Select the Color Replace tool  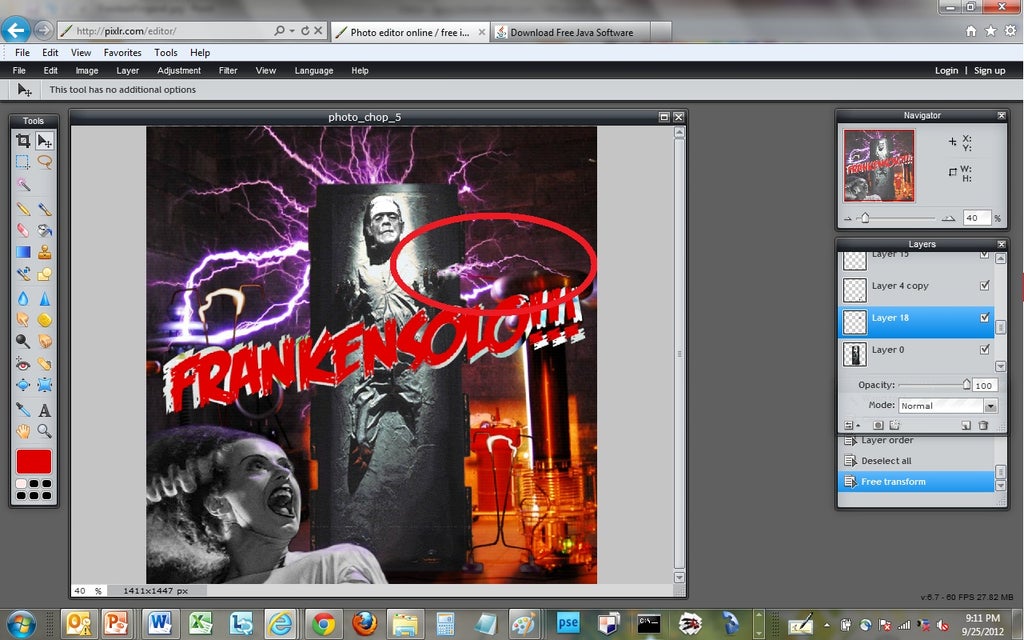(23, 274)
